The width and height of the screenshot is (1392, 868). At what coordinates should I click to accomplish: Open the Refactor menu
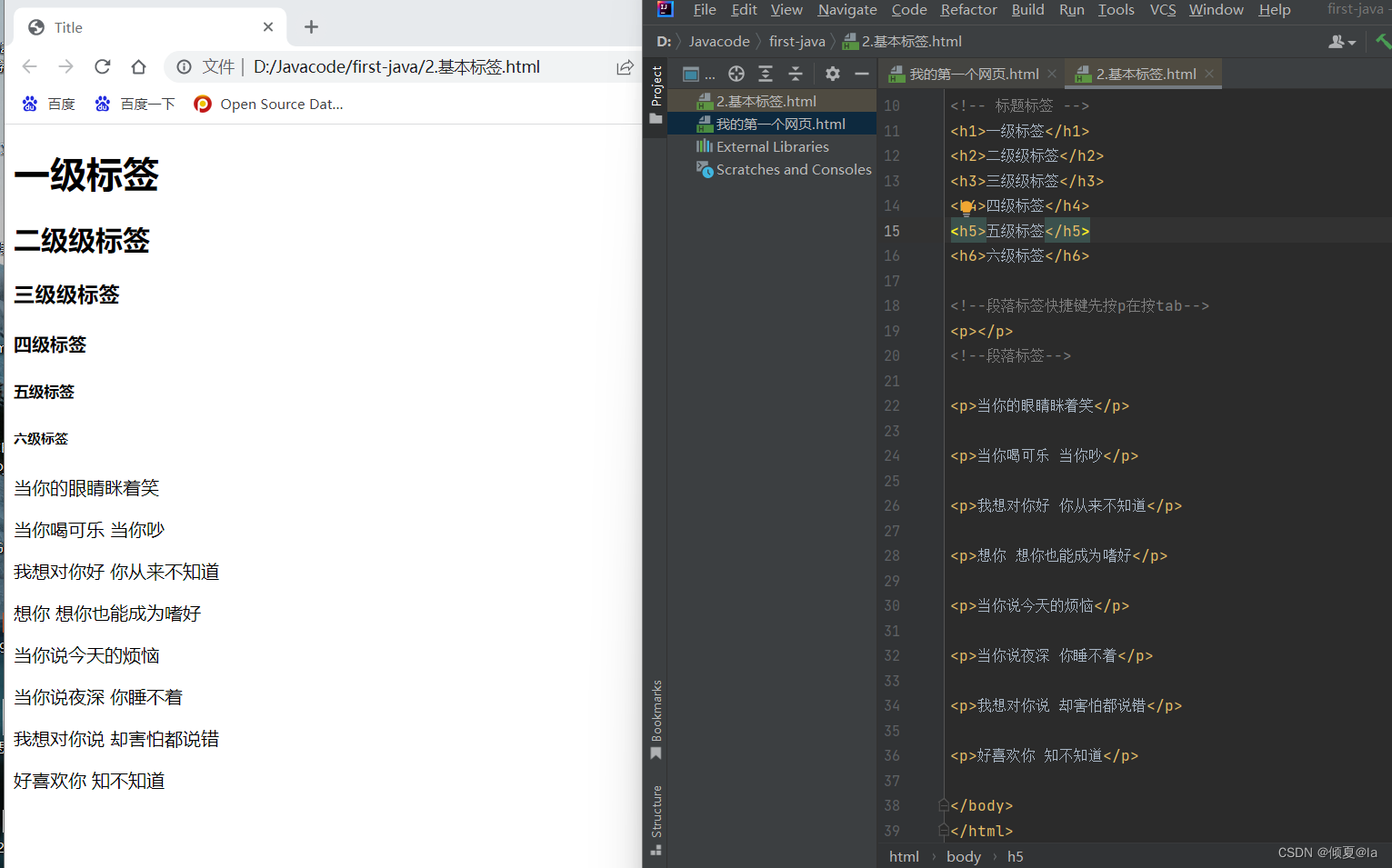pos(968,9)
